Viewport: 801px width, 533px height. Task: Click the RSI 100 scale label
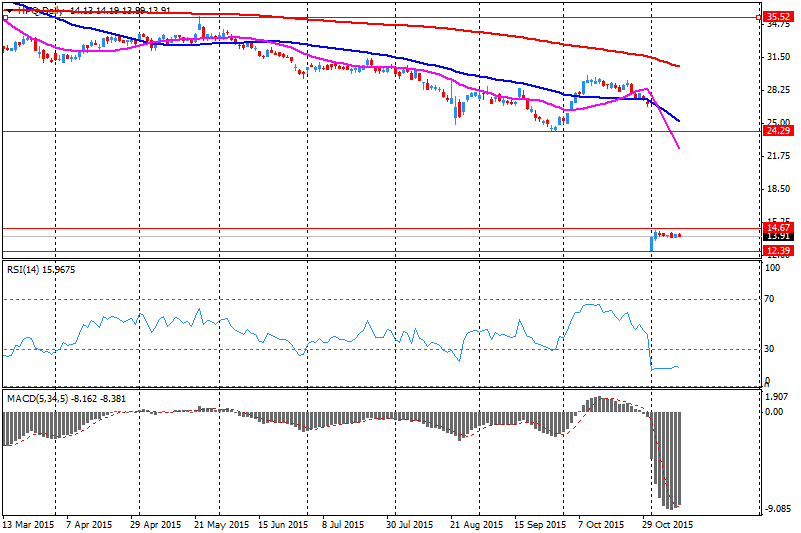click(x=773, y=268)
